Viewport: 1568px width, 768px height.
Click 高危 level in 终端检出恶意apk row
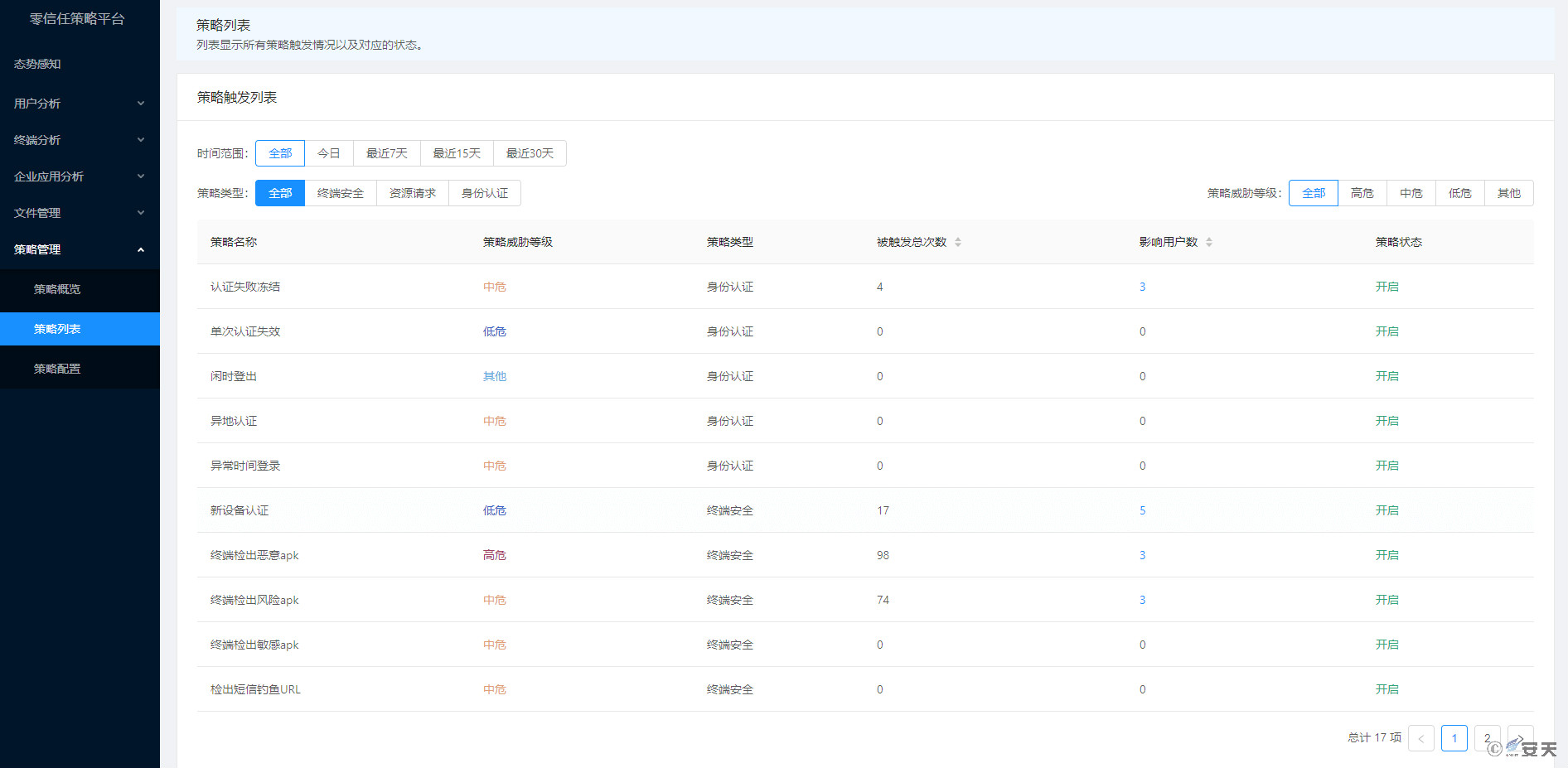pyautogui.click(x=495, y=555)
